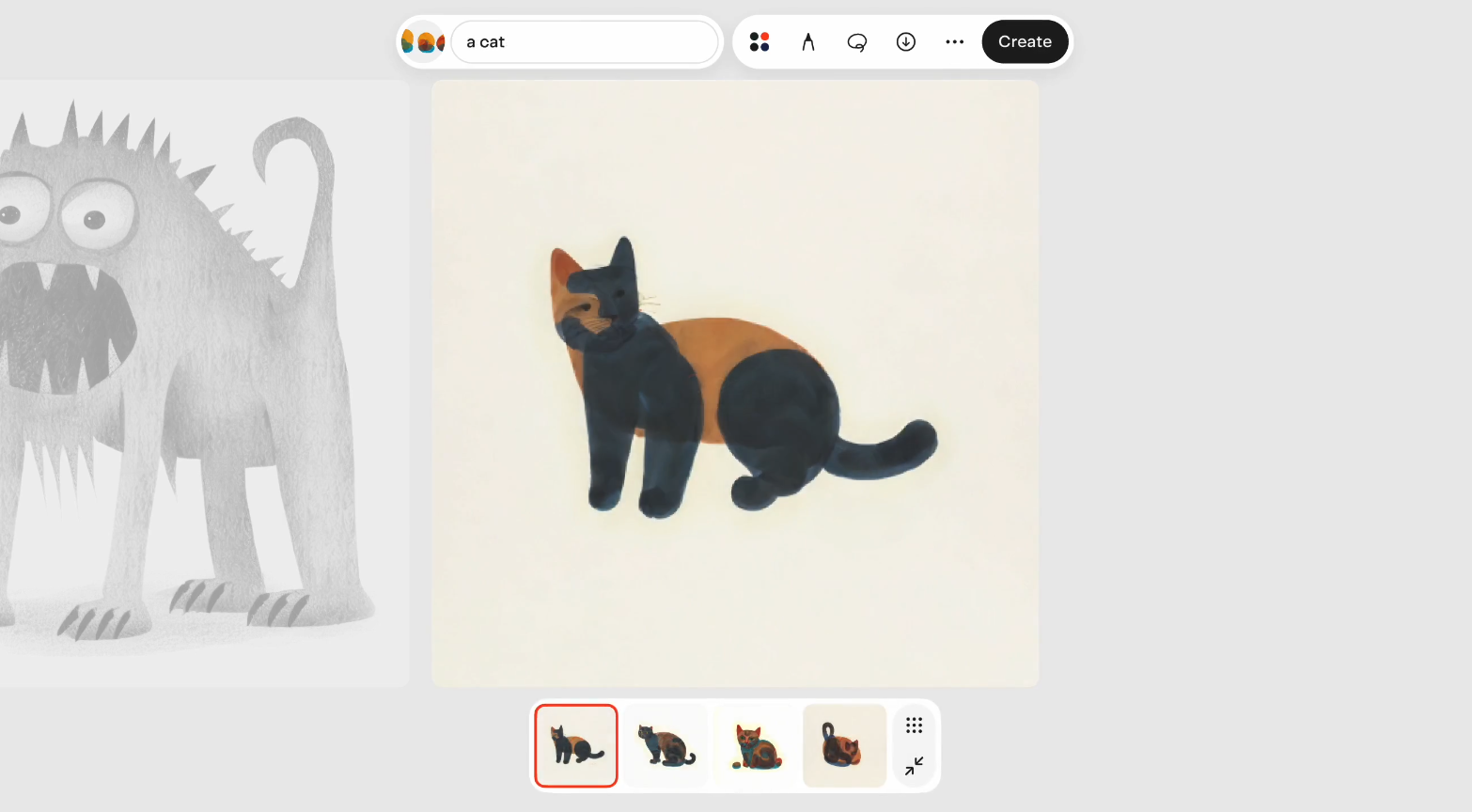
Task: Click the 'a cat' prompt text field
Action: coord(585,42)
